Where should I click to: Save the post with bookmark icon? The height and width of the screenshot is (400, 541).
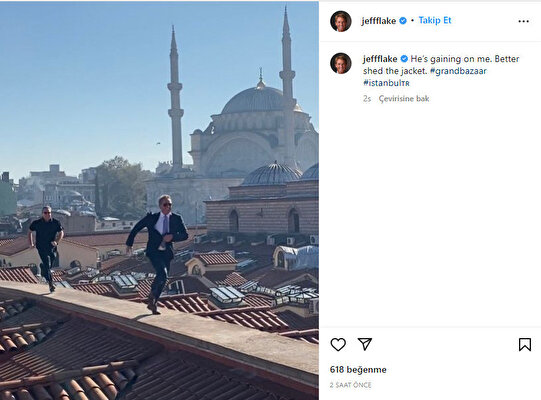[x=524, y=344]
